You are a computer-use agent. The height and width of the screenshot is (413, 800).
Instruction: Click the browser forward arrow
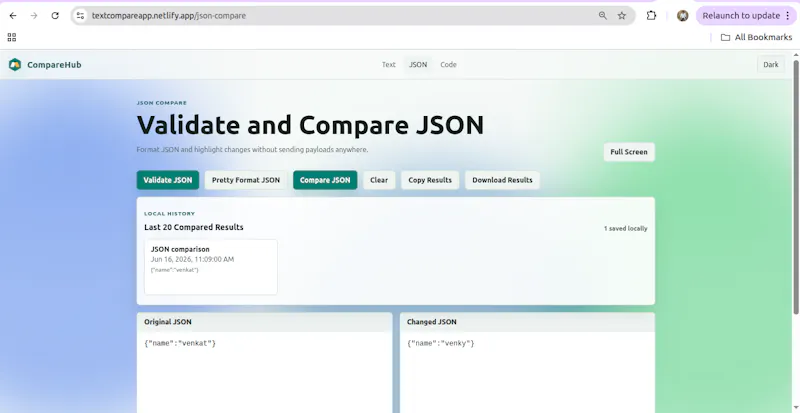pos(34,15)
